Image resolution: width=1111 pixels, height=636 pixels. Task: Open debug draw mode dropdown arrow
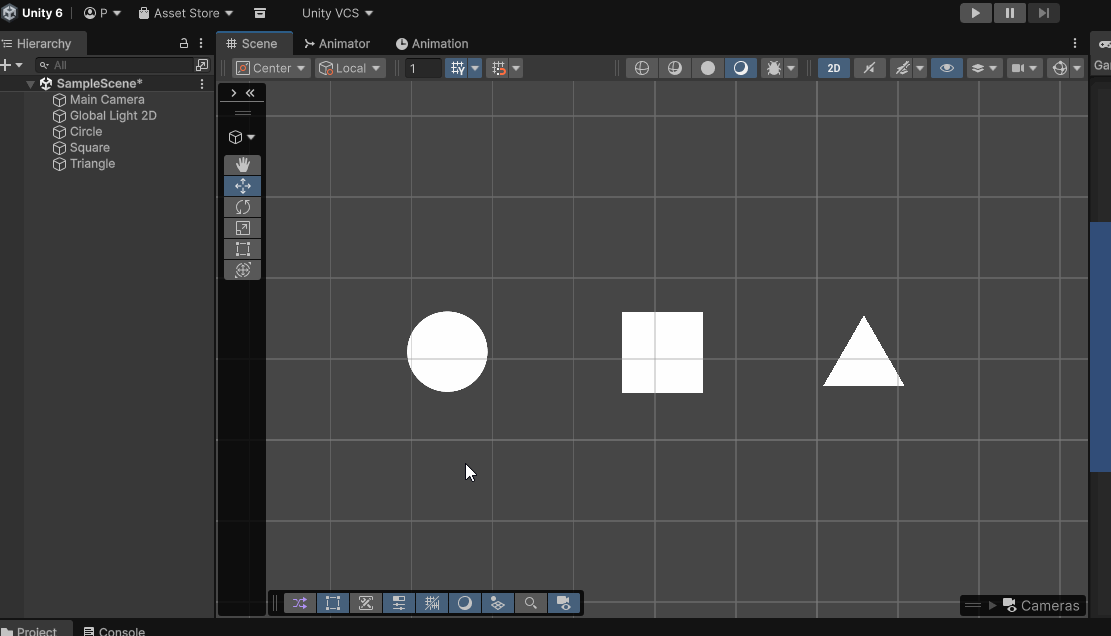[x=791, y=68]
